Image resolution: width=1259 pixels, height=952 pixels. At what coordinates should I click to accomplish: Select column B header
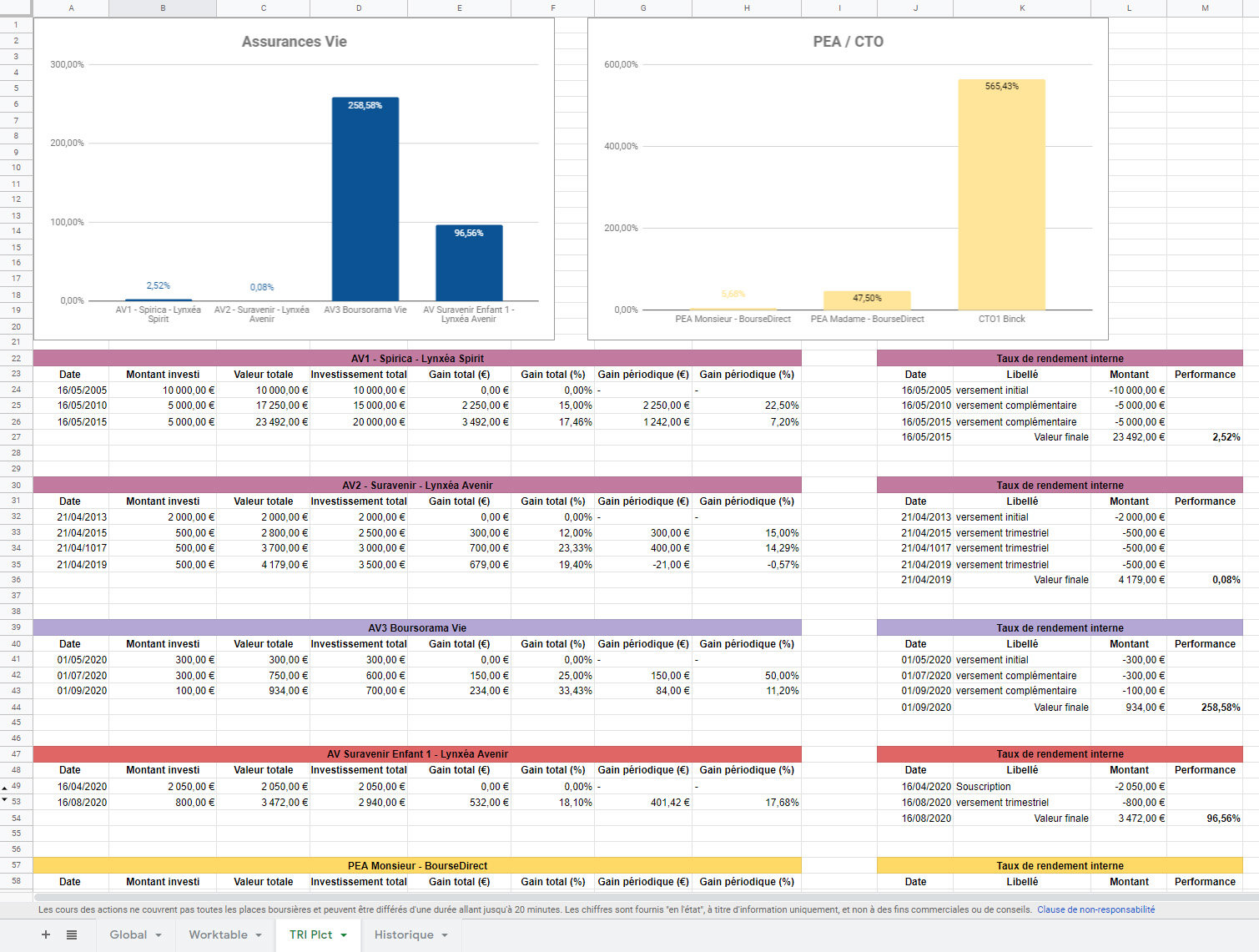pyautogui.click(x=163, y=8)
